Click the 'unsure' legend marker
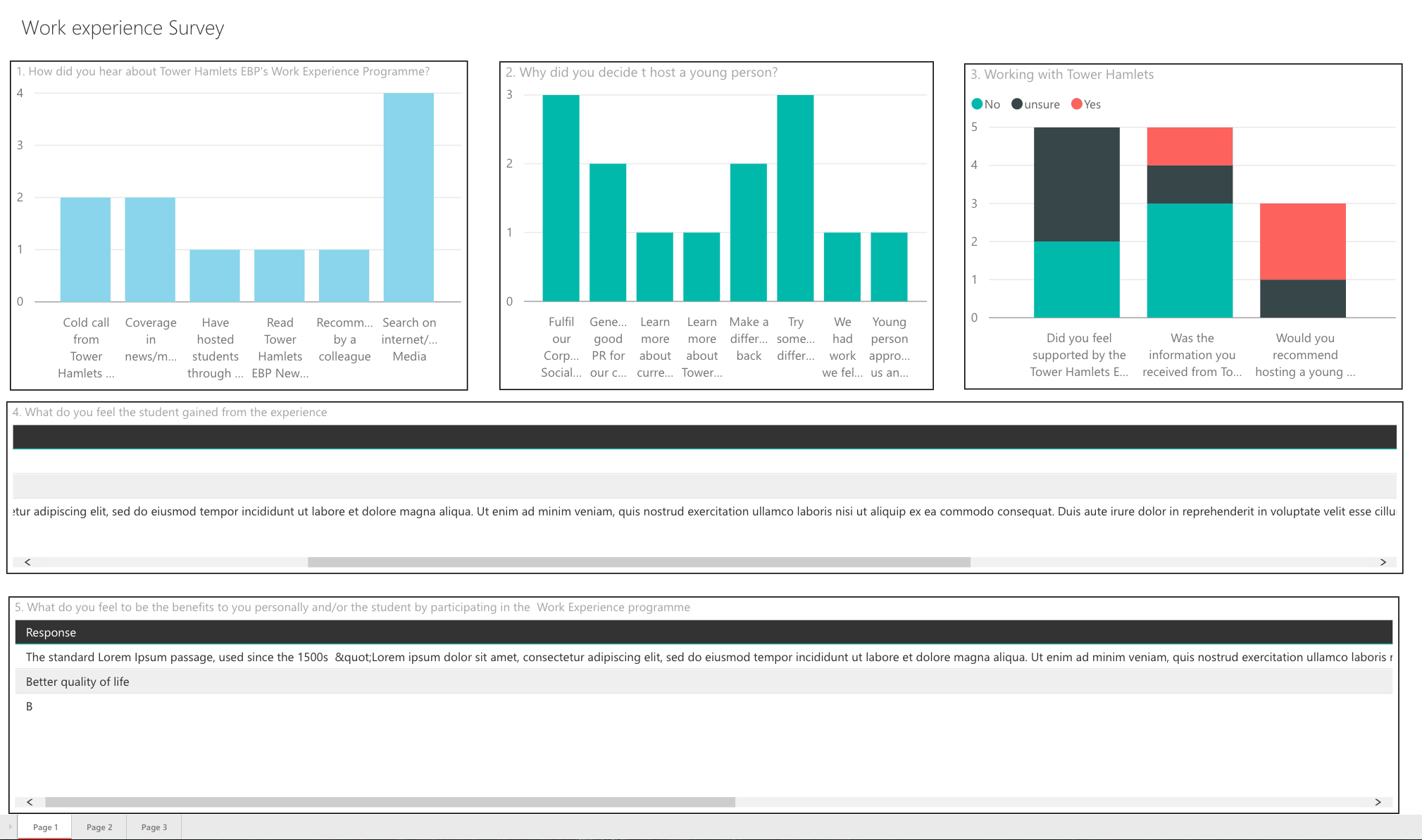1422x840 pixels. 1017,104
